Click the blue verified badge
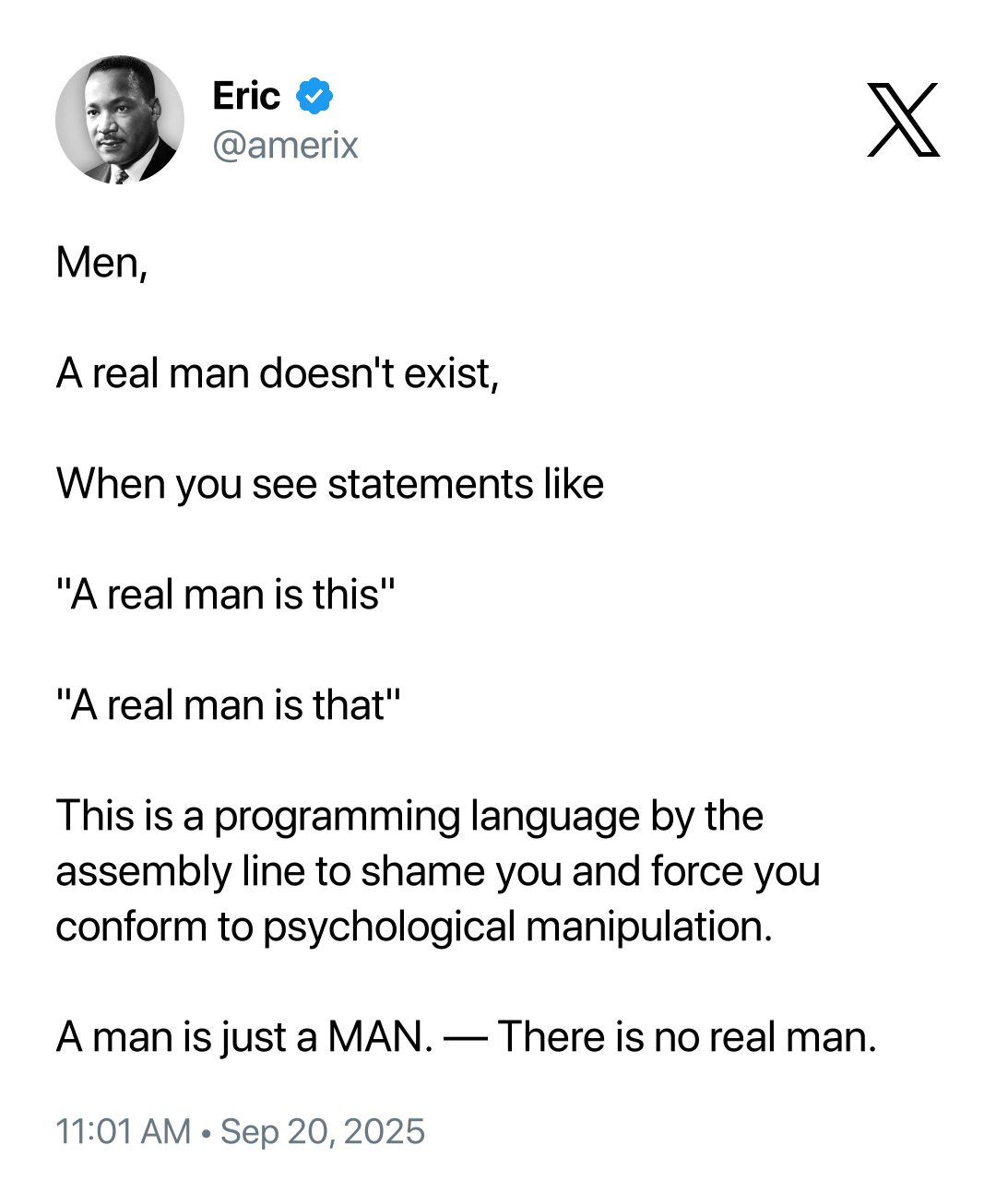Image resolution: width=996 pixels, height=1204 pixels. (x=314, y=96)
